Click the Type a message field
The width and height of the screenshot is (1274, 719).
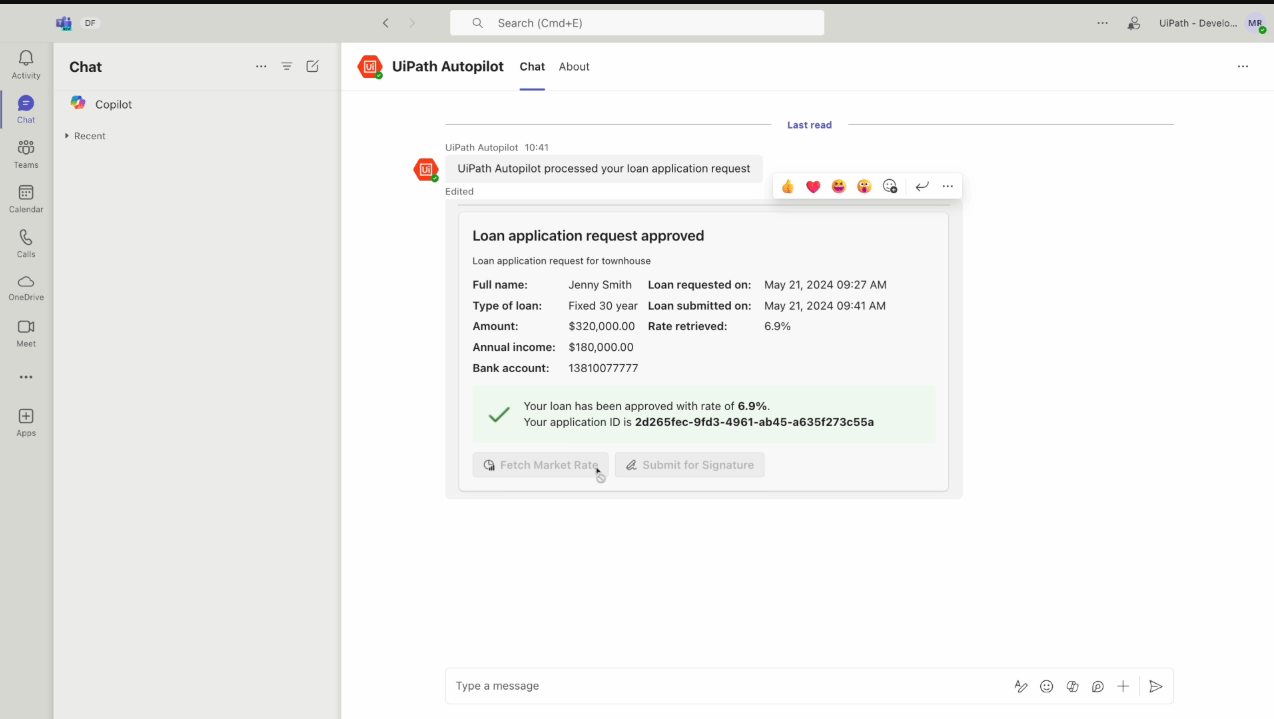720,686
